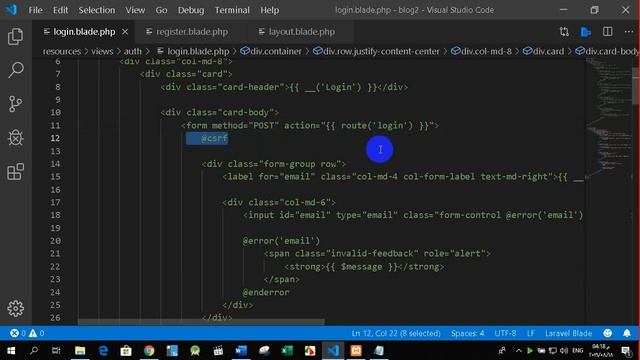Open the Terminal menu
640x360 pixels.
point(232,10)
